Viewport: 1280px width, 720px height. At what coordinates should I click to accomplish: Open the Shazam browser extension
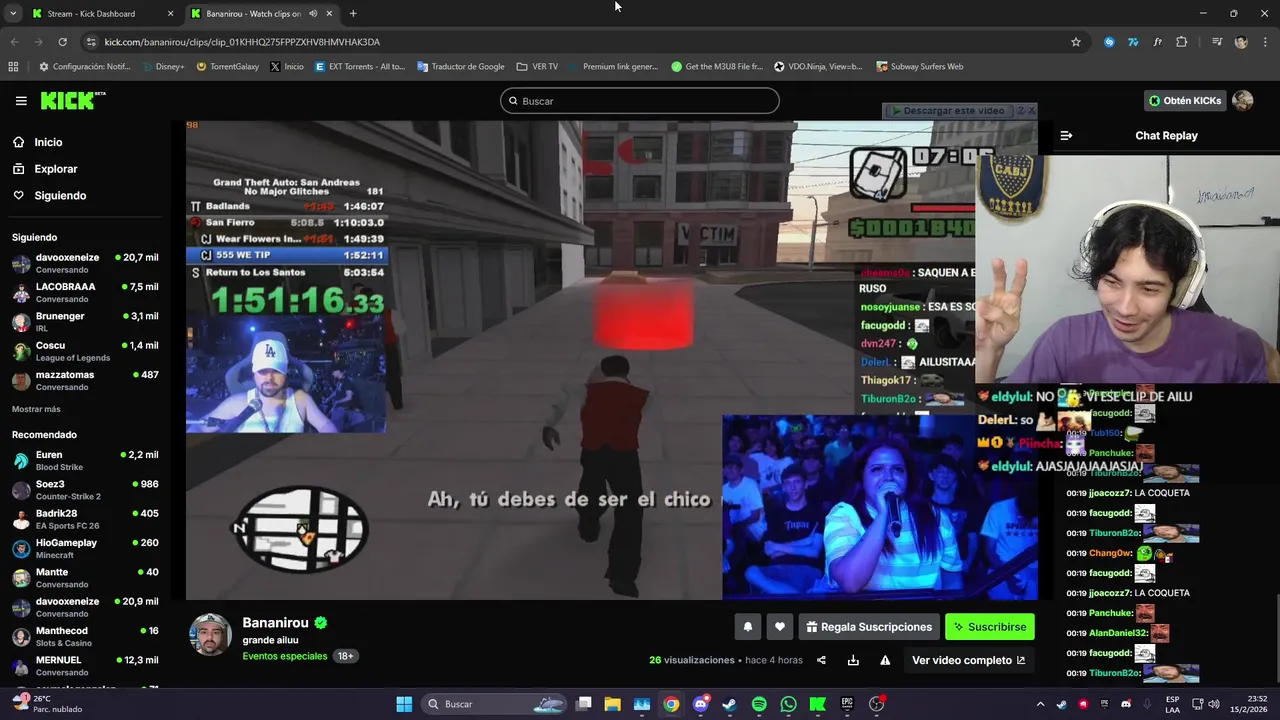coord(1109,42)
